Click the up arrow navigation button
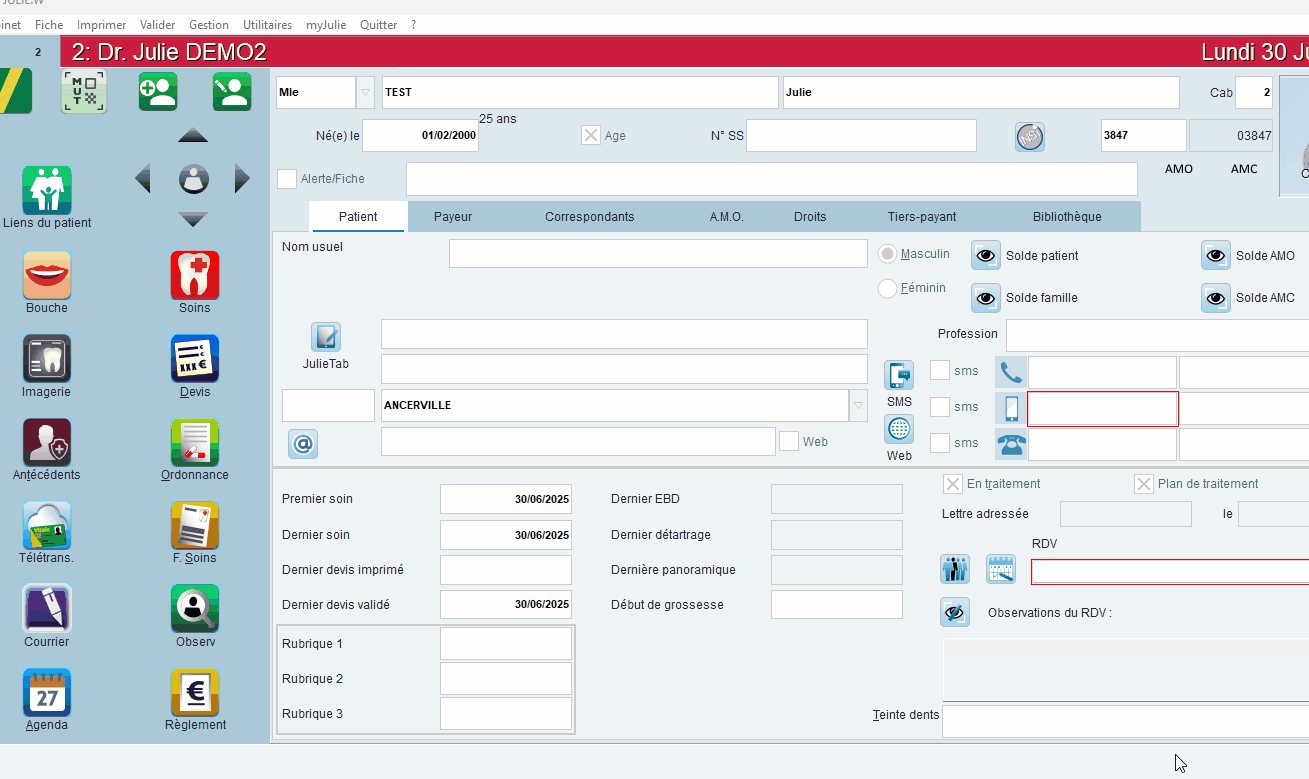The height and width of the screenshot is (779, 1309). pos(193,135)
